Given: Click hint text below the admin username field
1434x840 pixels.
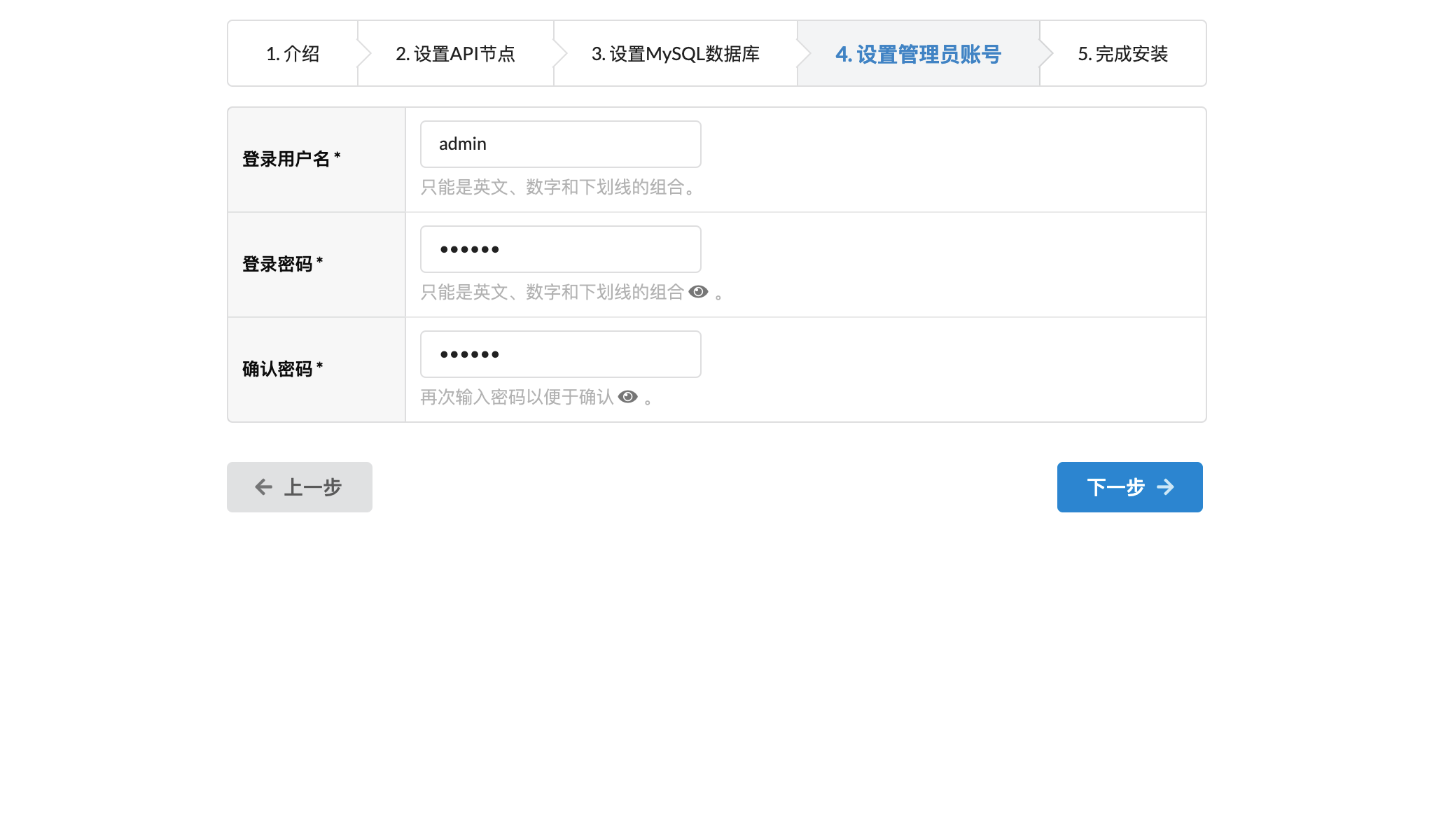Looking at the screenshot, I should (558, 187).
